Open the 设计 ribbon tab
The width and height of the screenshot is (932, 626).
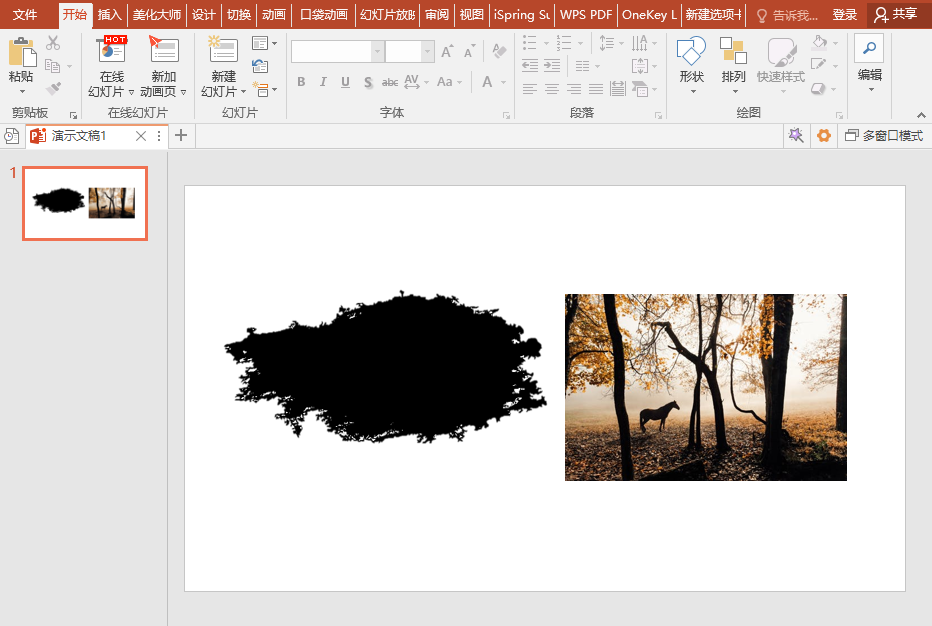click(203, 14)
